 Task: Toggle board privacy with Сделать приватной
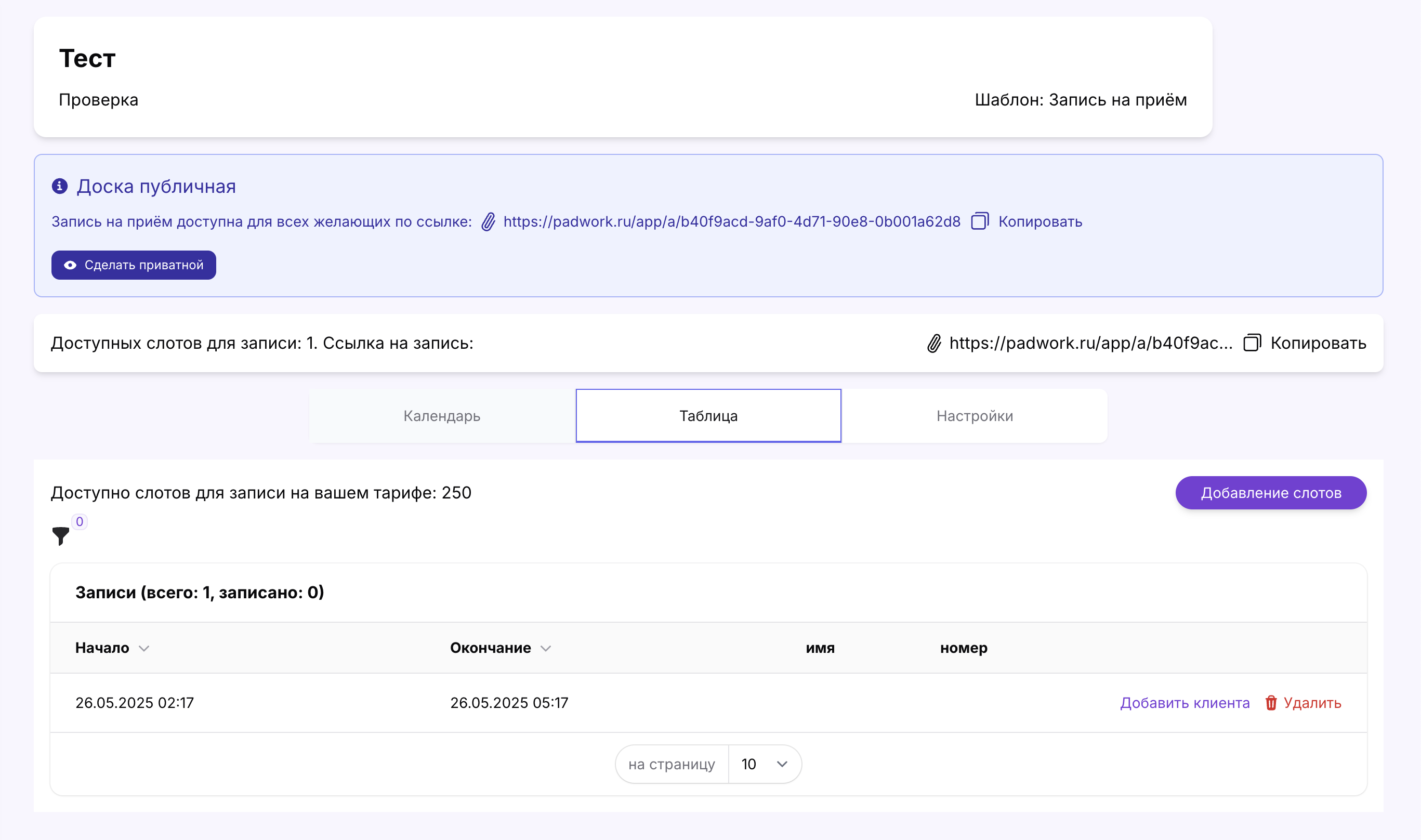[134, 265]
